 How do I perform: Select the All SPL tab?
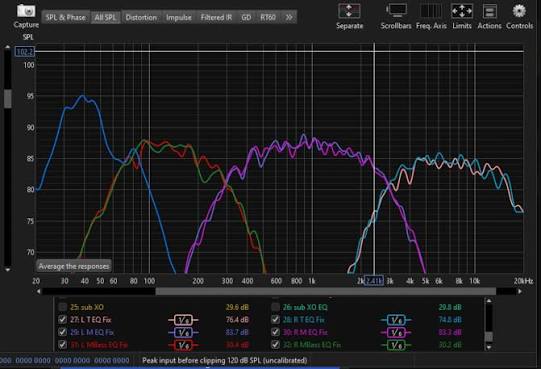(105, 17)
